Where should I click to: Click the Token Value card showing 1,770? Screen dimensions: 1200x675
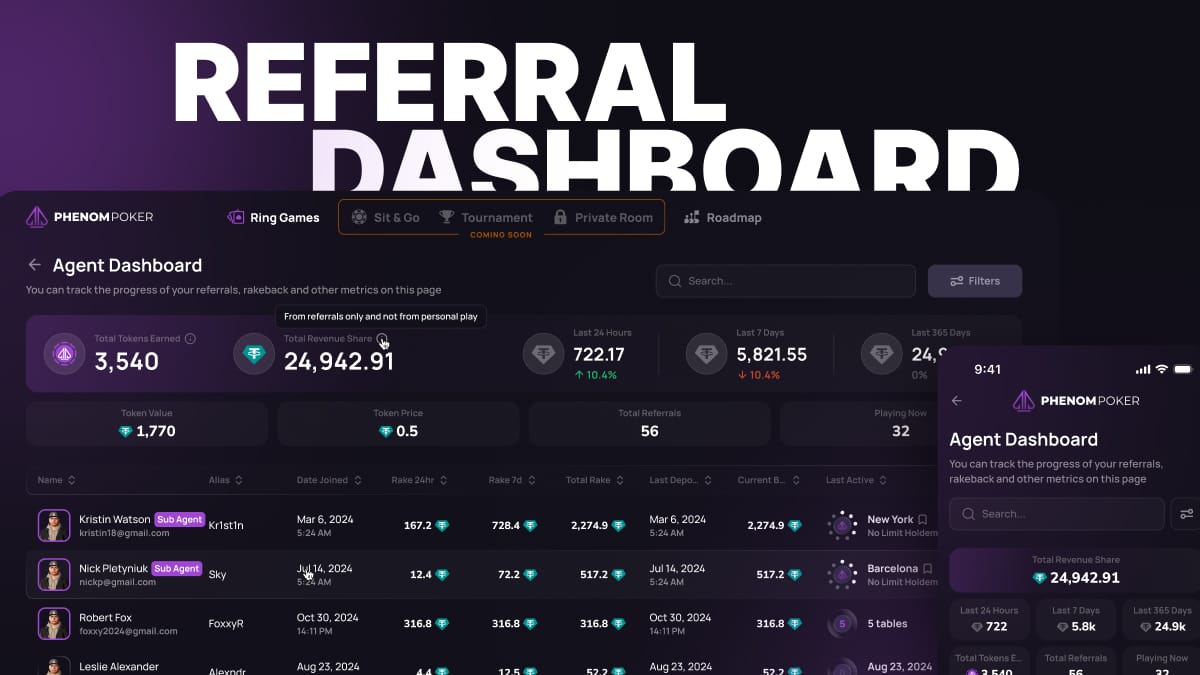147,424
